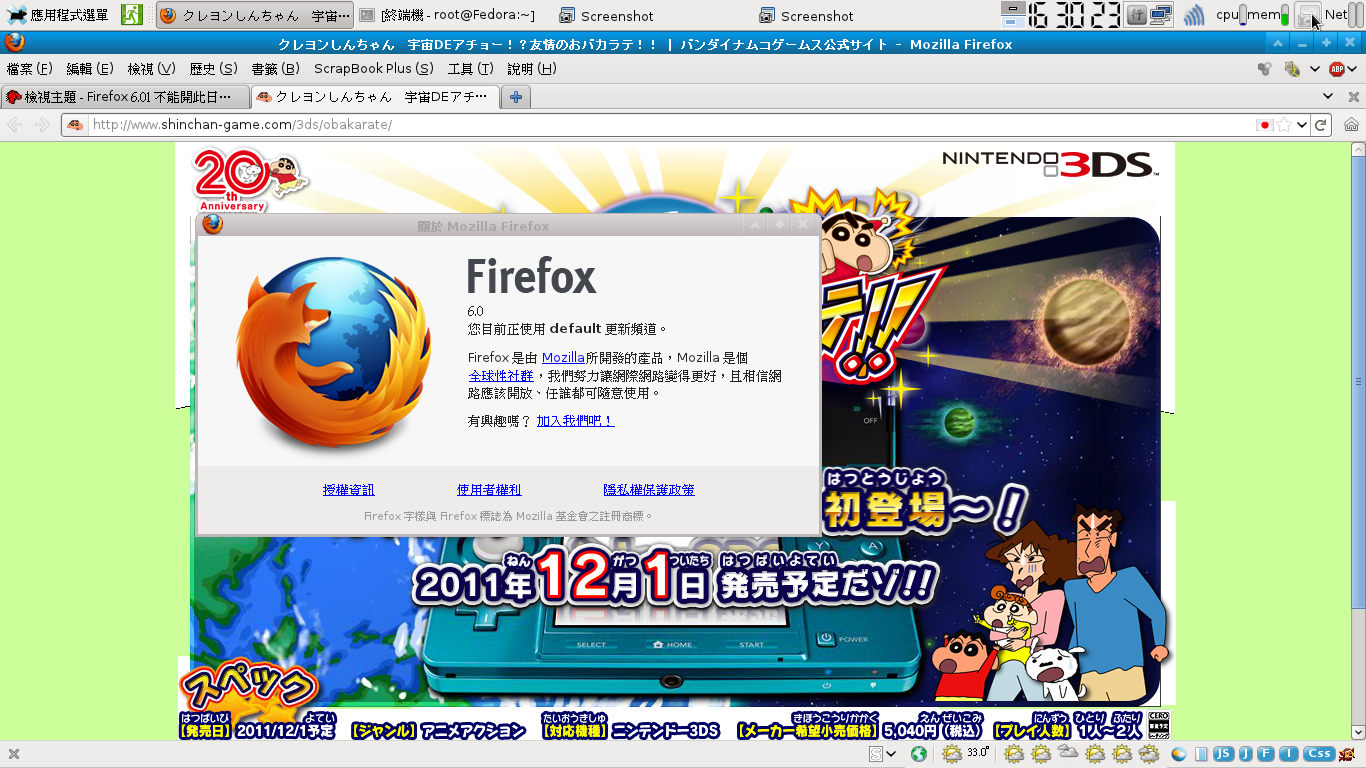Screen dimensions: 1366x768
Task: Open the 全球性社群 link
Action: coord(501,375)
